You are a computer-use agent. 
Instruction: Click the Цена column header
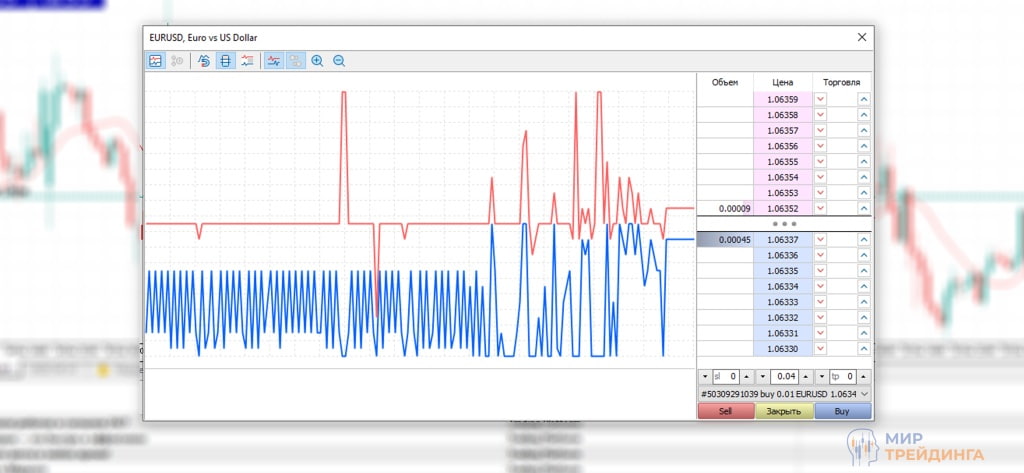pyautogui.click(x=783, y=82)
